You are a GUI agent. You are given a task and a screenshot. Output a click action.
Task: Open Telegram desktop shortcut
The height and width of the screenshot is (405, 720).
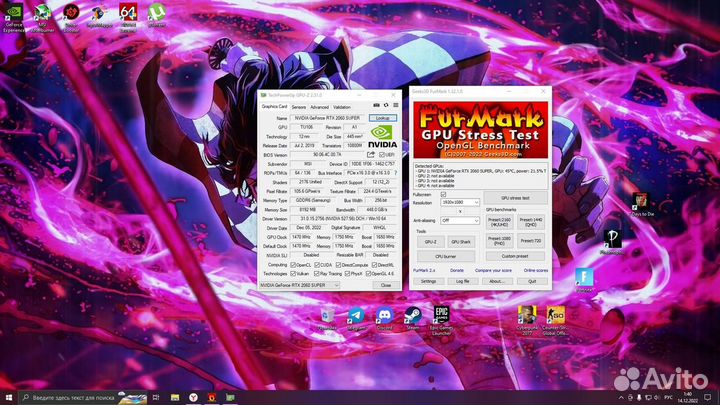coord(356,319)
